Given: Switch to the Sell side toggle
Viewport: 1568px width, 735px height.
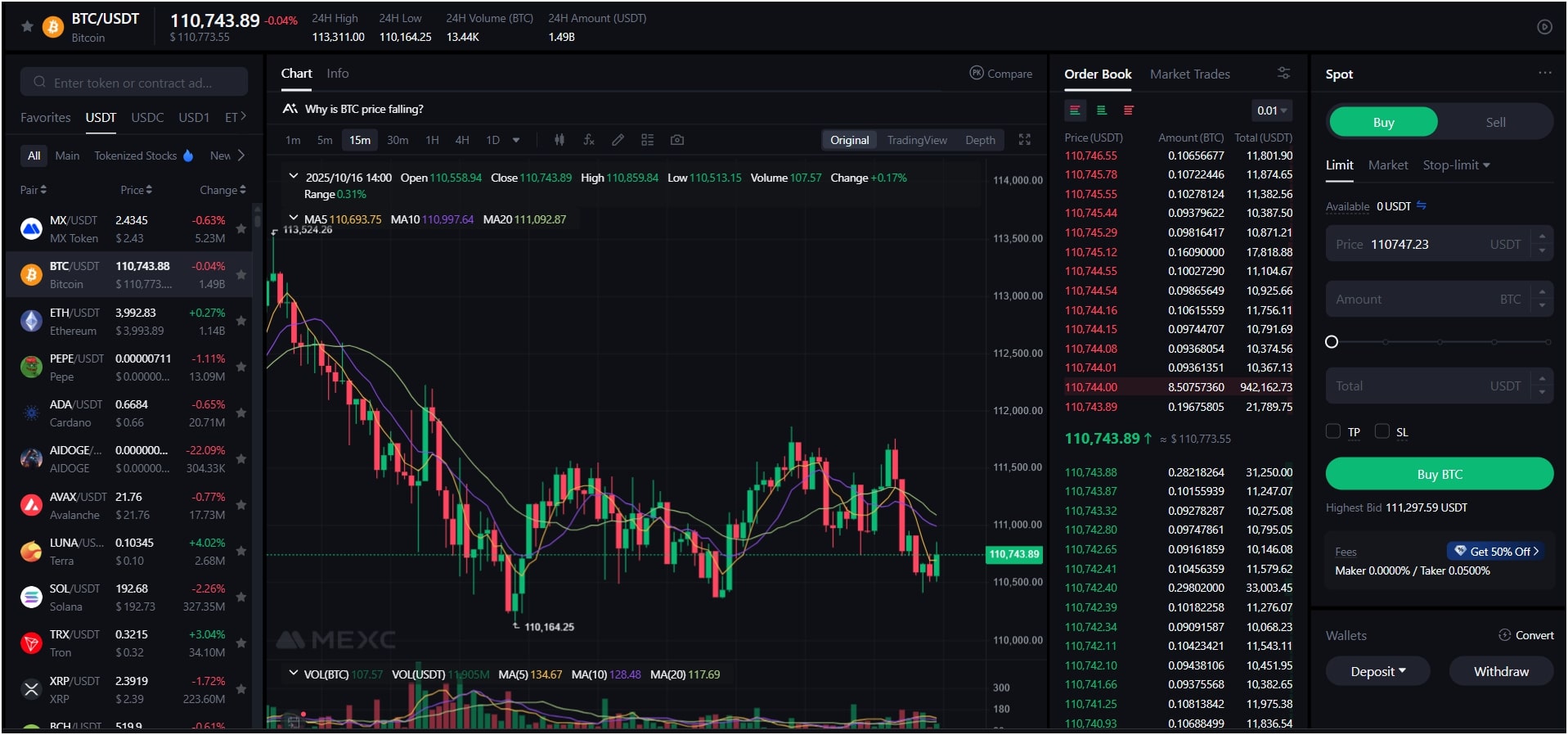Looking at the screenshot, I should [x=1495, y=122].
